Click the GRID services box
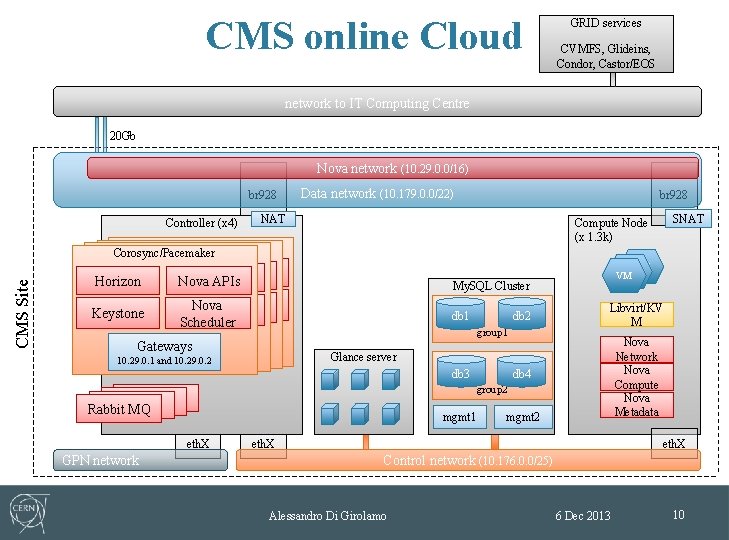The image size is (729, 540). tap(606, 44)
